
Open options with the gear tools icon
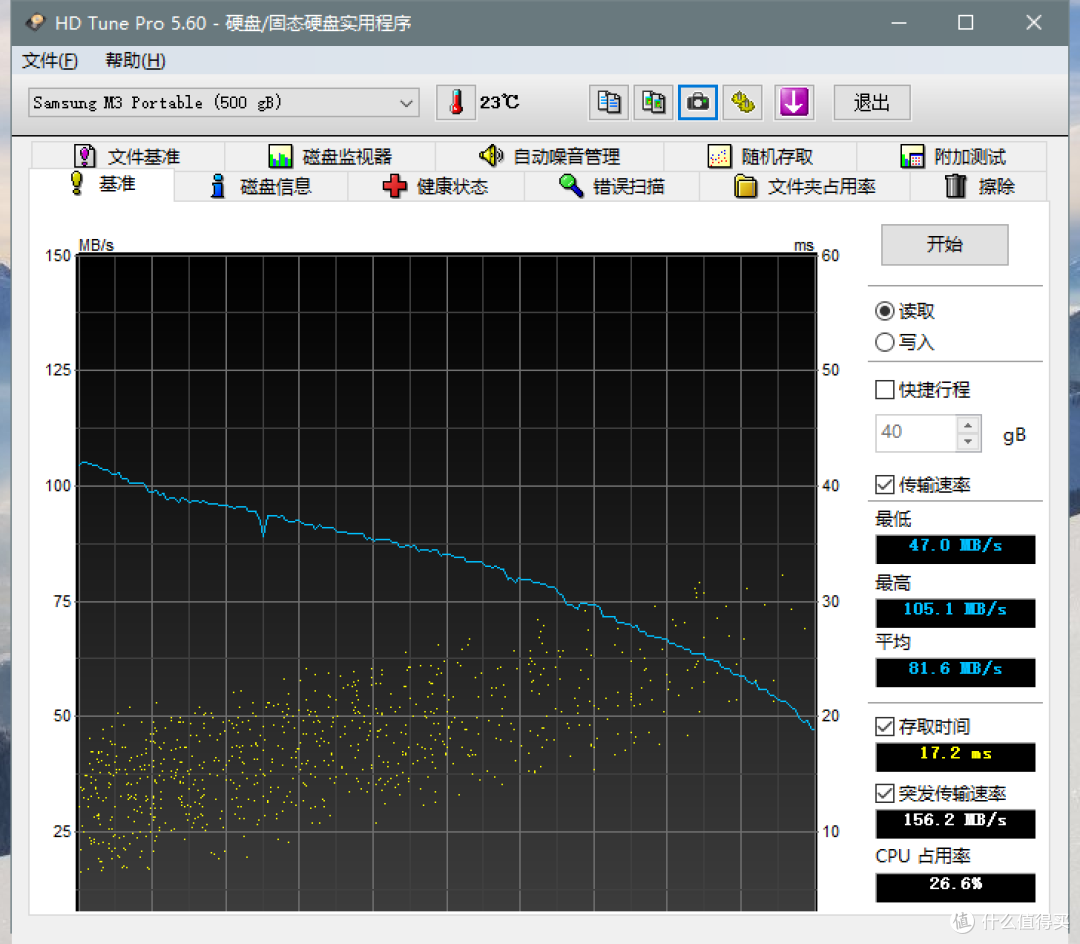742,103
